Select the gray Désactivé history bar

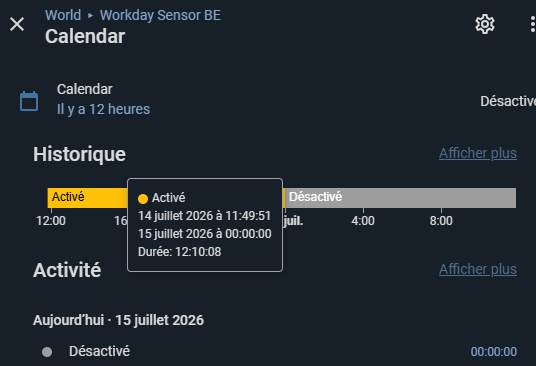tap(401, 198)
